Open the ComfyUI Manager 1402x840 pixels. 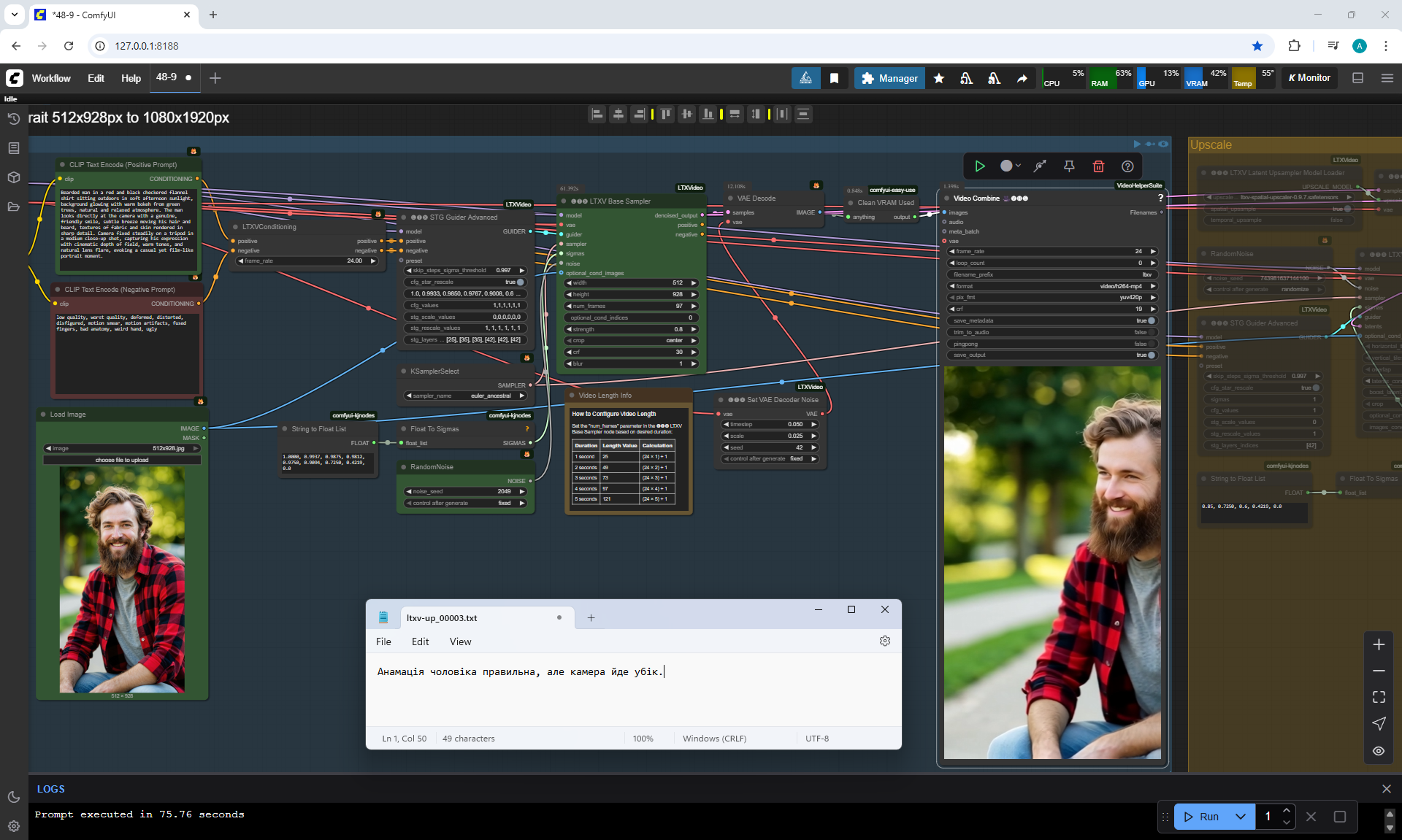pyautogui.click(x=889, y=78)
